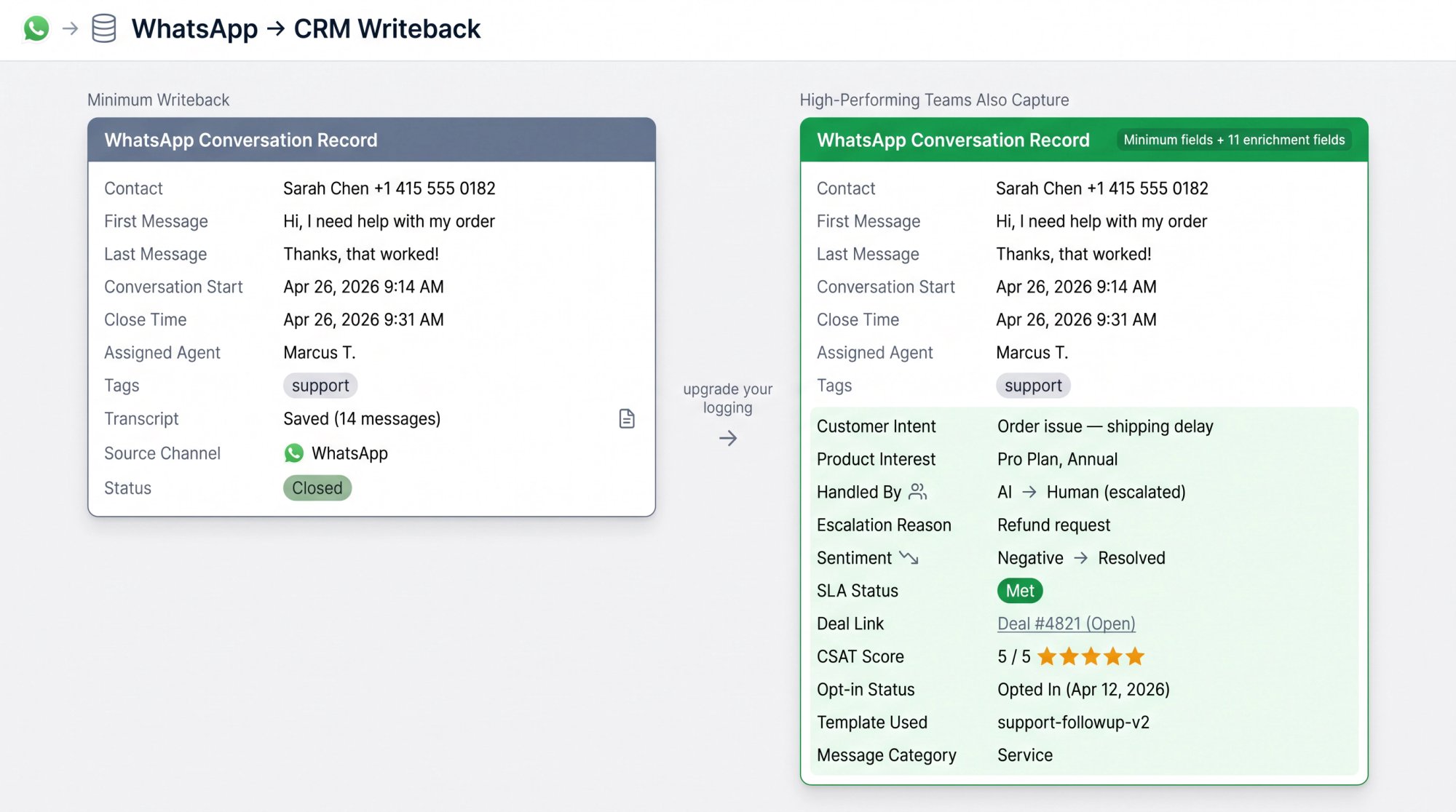Select 'Order issue — shipping delay' intent value
This screenshot has width=1456, height=812.
1105,426
